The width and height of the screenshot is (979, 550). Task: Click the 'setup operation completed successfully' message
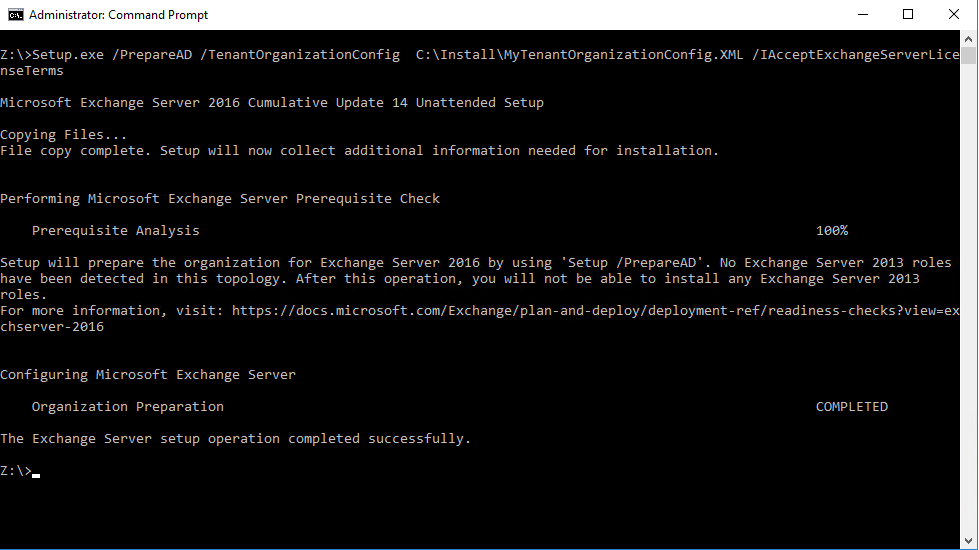click(x=235, y=439)
